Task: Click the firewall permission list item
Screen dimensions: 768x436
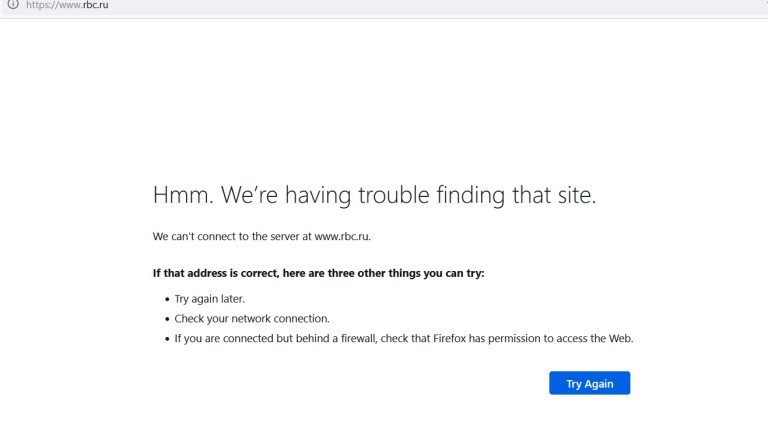Action: (404, 339)
